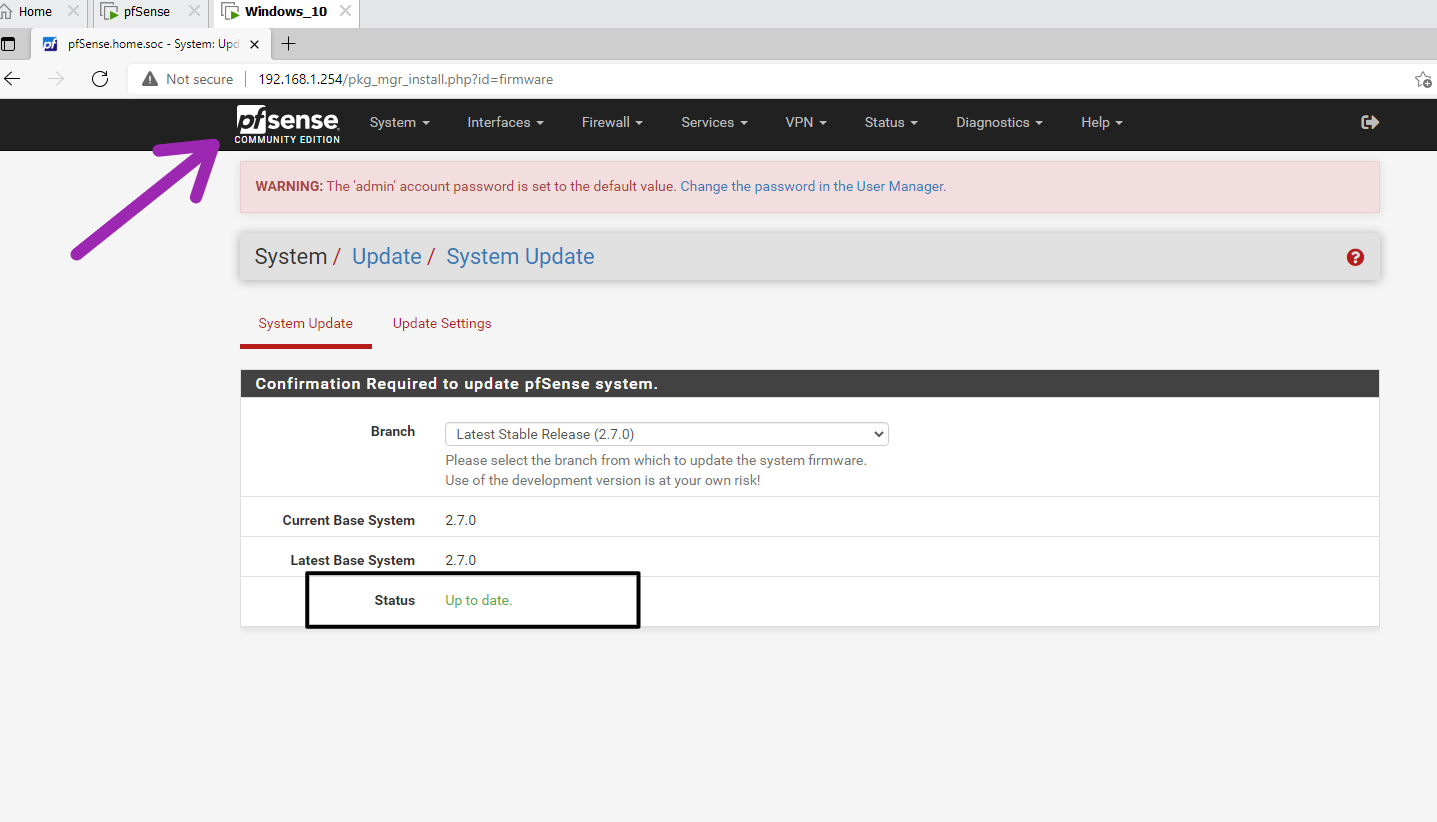Click the WARNING text in the red alert
This screenshot has width=1437, height=822.
coord(289,186)
